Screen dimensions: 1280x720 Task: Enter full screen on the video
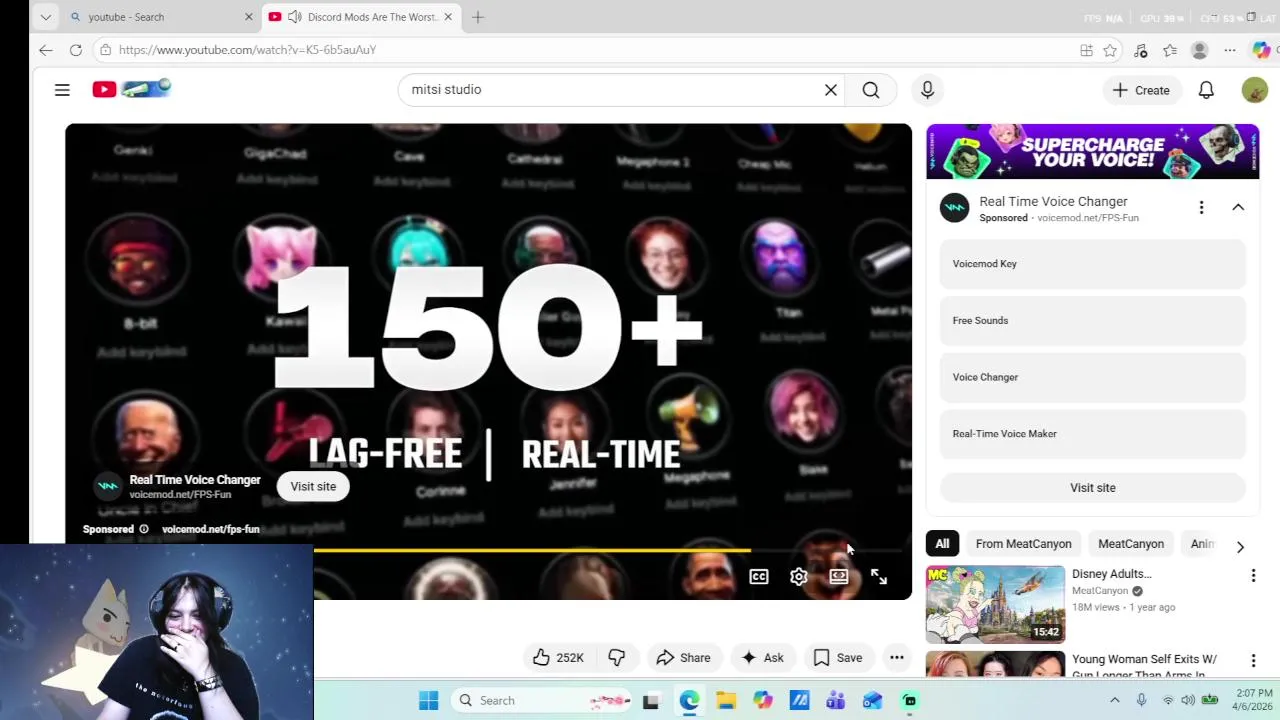click(x=878, y=576)
